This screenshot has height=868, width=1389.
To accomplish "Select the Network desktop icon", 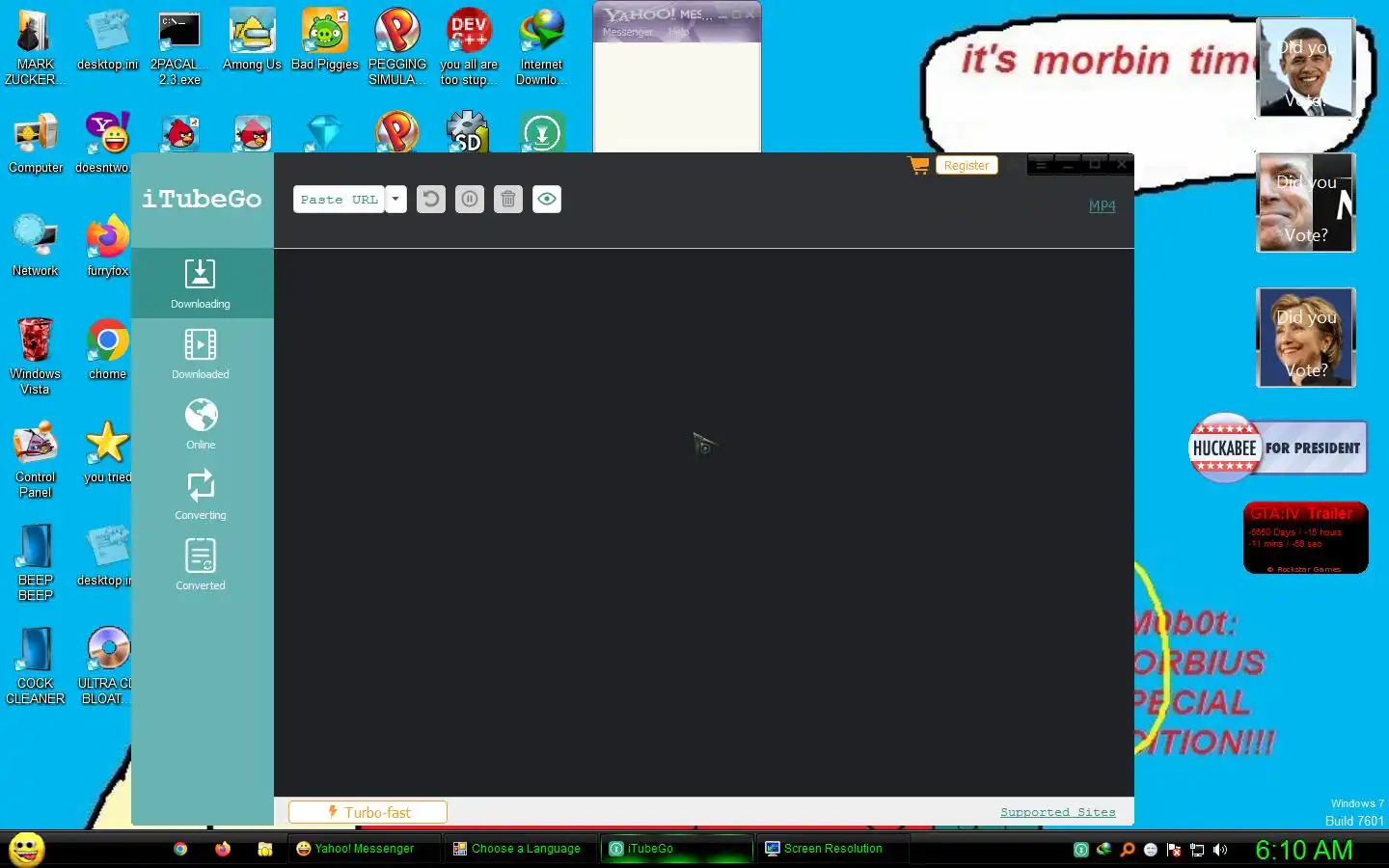I will (x=36, y=247).
